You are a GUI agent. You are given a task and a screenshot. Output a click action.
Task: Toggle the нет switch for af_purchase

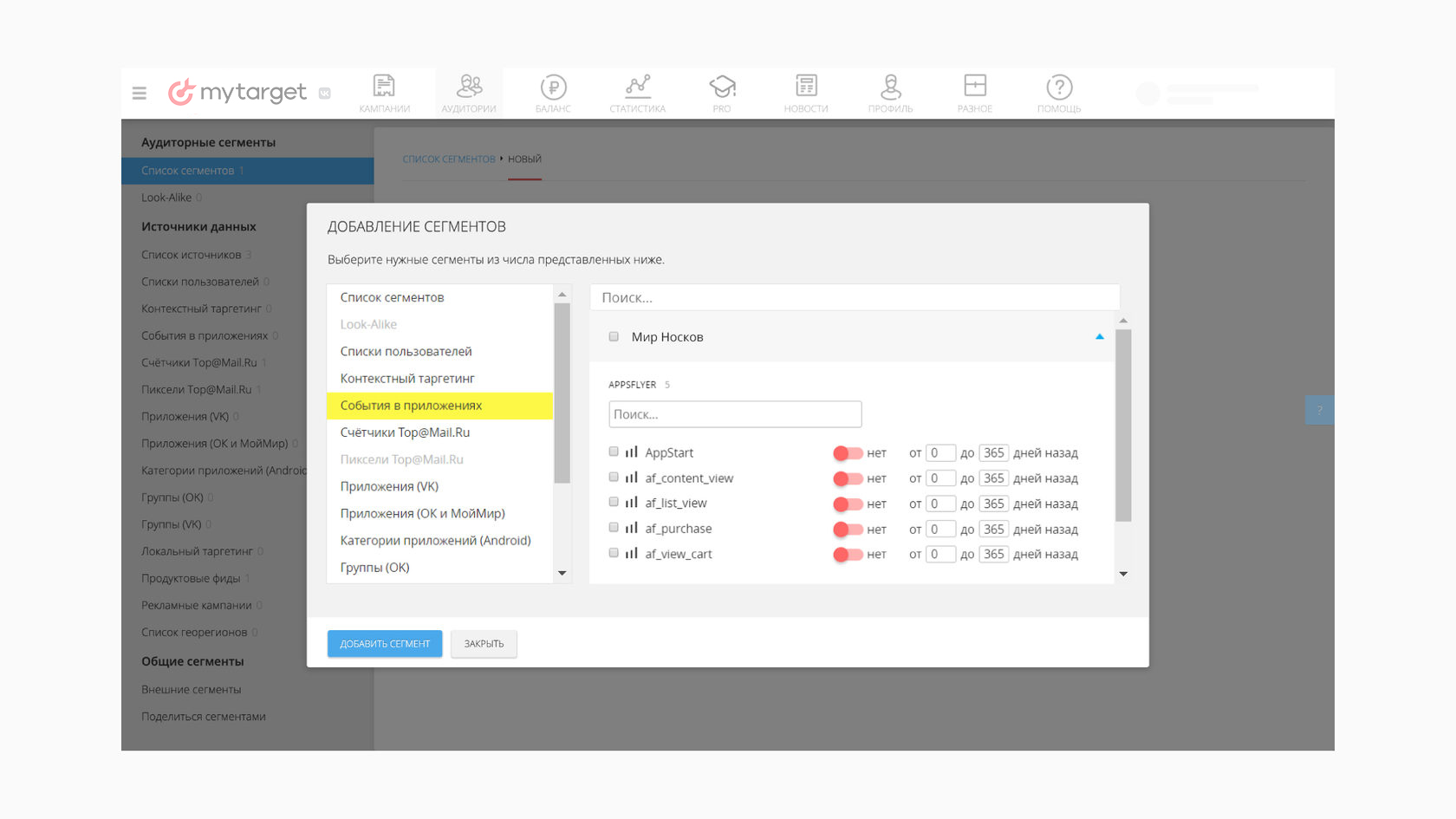pos(848,529)
